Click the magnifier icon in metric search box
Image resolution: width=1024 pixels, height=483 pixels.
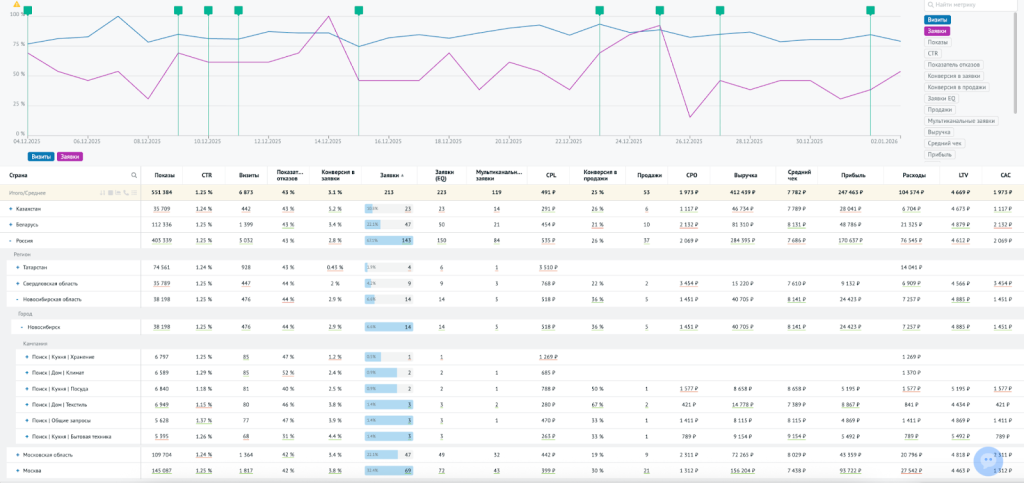click(931, 6)
